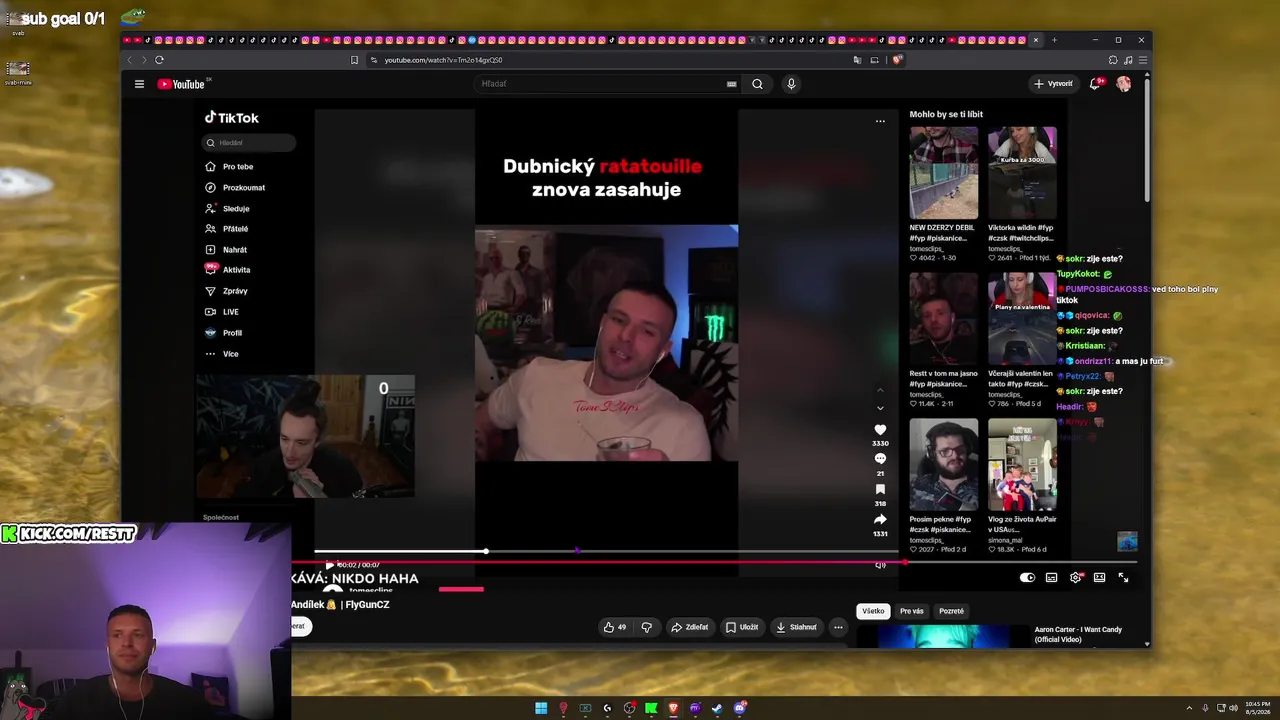Open Vlog ze života AvPair thumbnail
Image resolution: width=1280 pixels, height=720 pixels.
coord(1022,465)
